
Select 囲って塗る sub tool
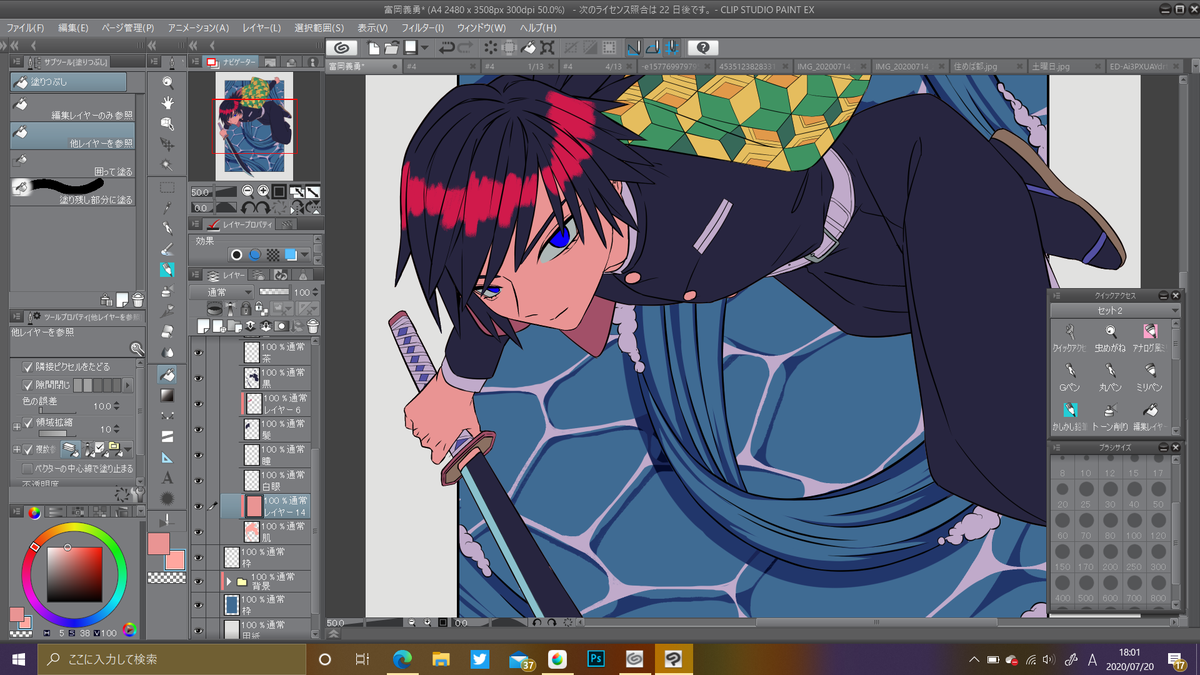[70, 163]
